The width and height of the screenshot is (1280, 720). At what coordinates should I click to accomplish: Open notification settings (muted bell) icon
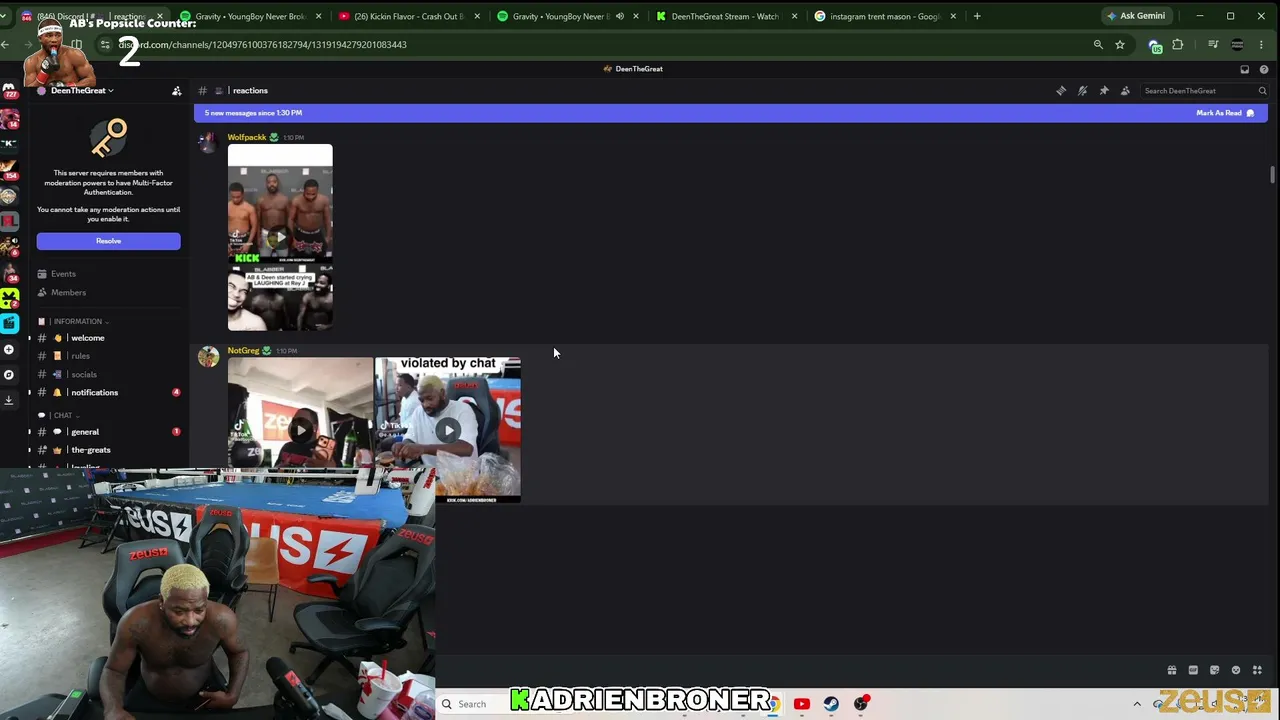[x=1082, y=91]
